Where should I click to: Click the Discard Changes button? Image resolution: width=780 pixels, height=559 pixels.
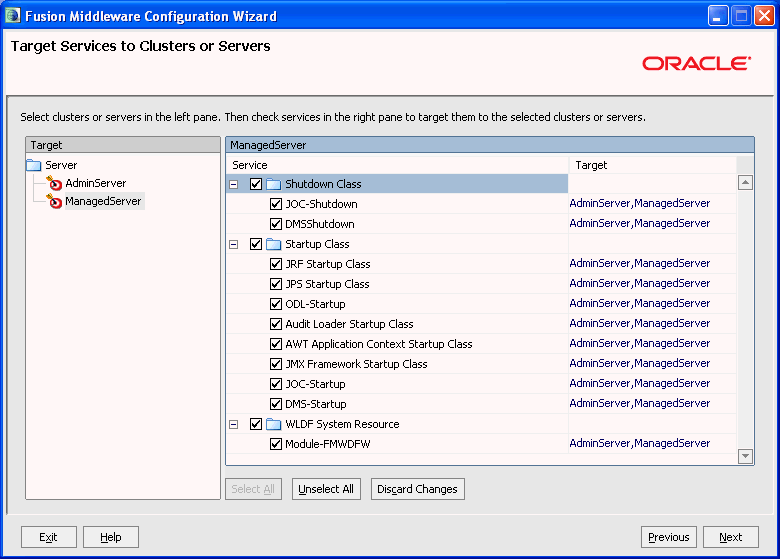pyautogui.click(x=417, y=489)
